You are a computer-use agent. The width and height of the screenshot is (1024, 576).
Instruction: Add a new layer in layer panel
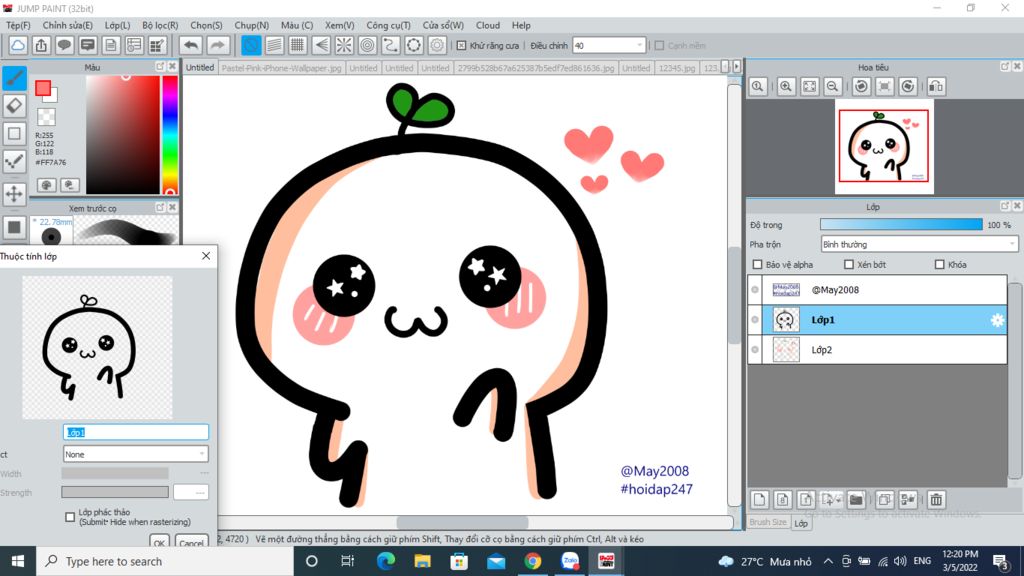pos(759,500)
